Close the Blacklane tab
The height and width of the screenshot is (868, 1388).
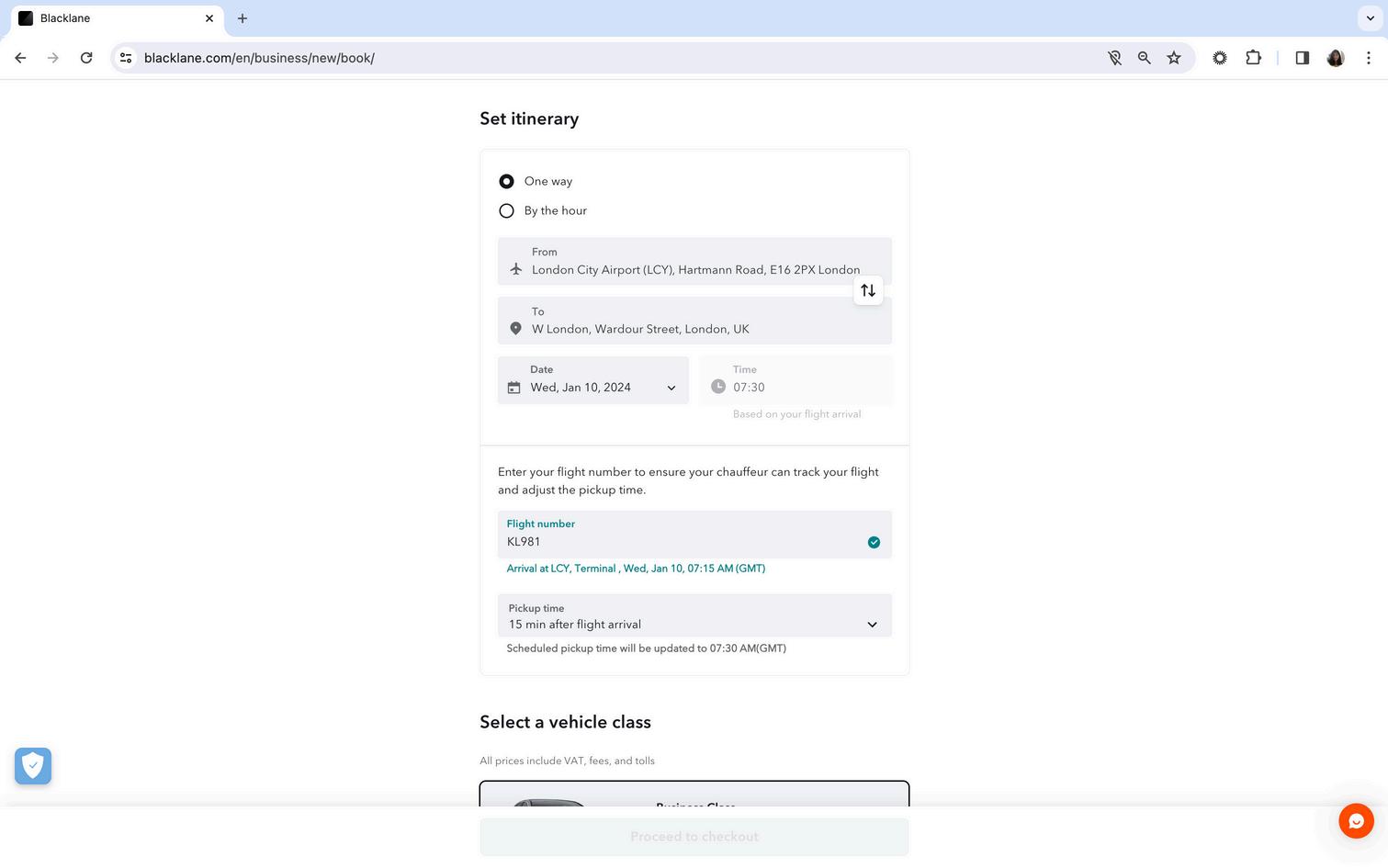pos(209,18)
